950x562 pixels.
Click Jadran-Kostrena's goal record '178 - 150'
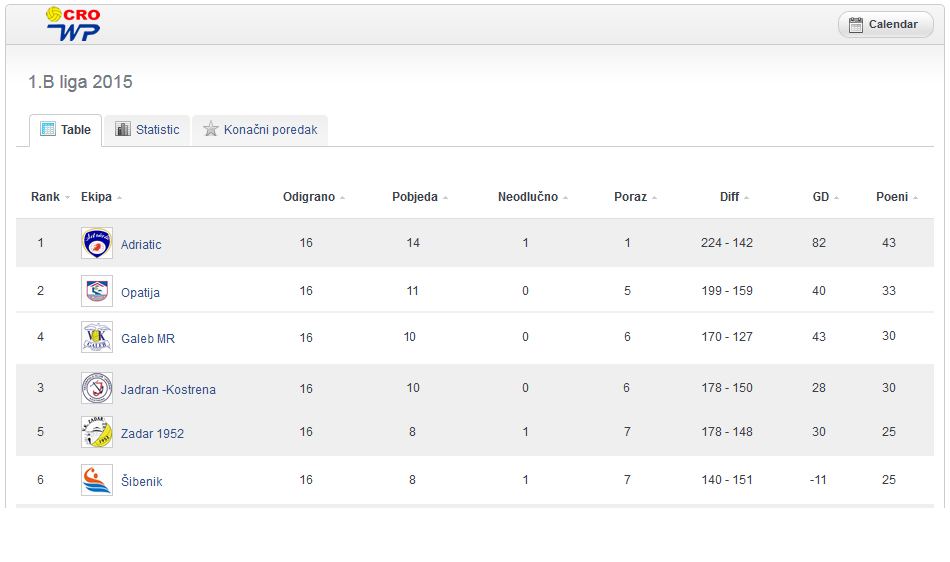726,388
